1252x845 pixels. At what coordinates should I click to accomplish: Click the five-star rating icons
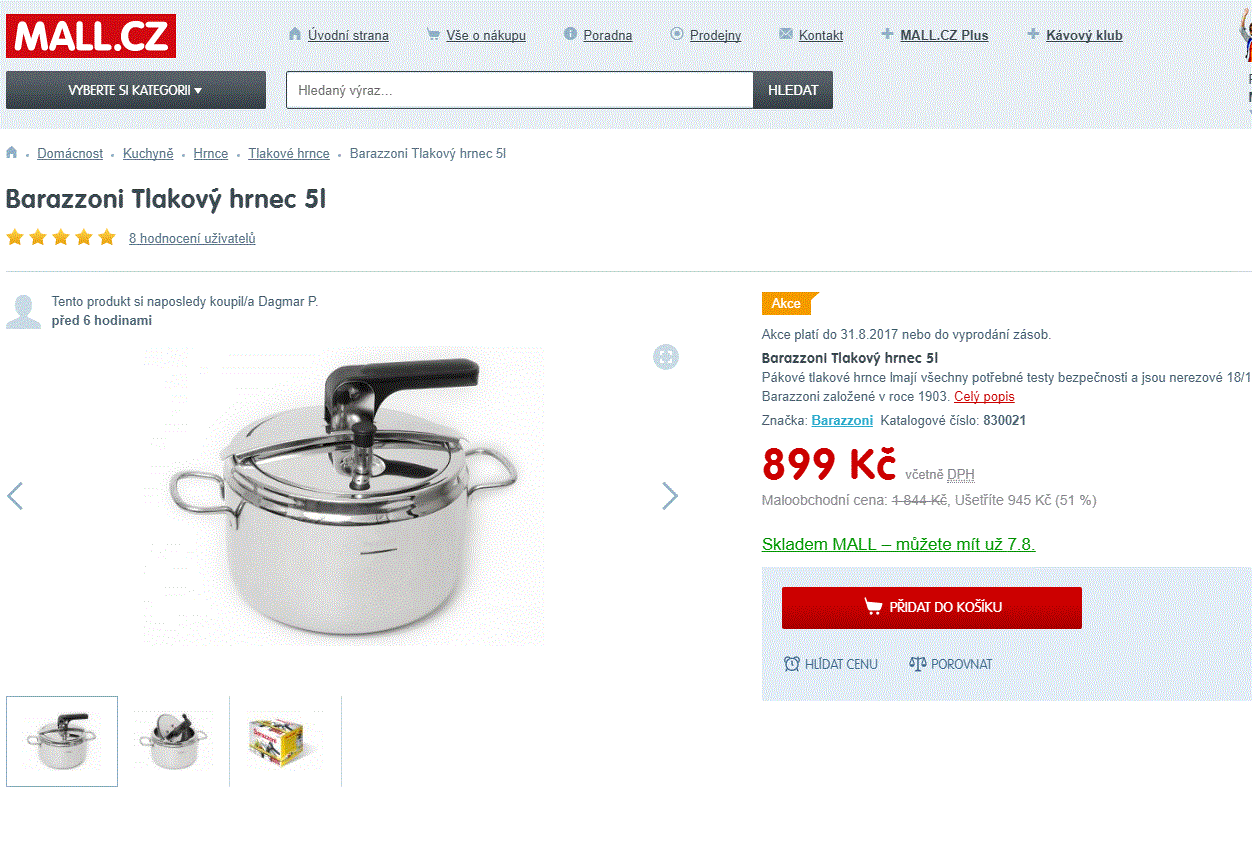61,238
